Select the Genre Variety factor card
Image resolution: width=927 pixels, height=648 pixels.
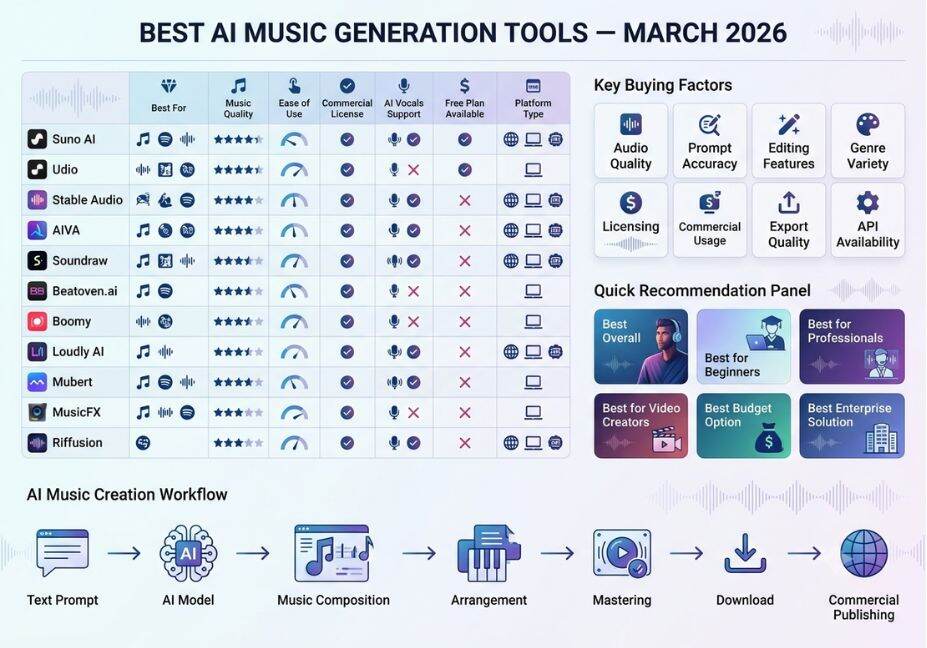click(x=868, y=141)
